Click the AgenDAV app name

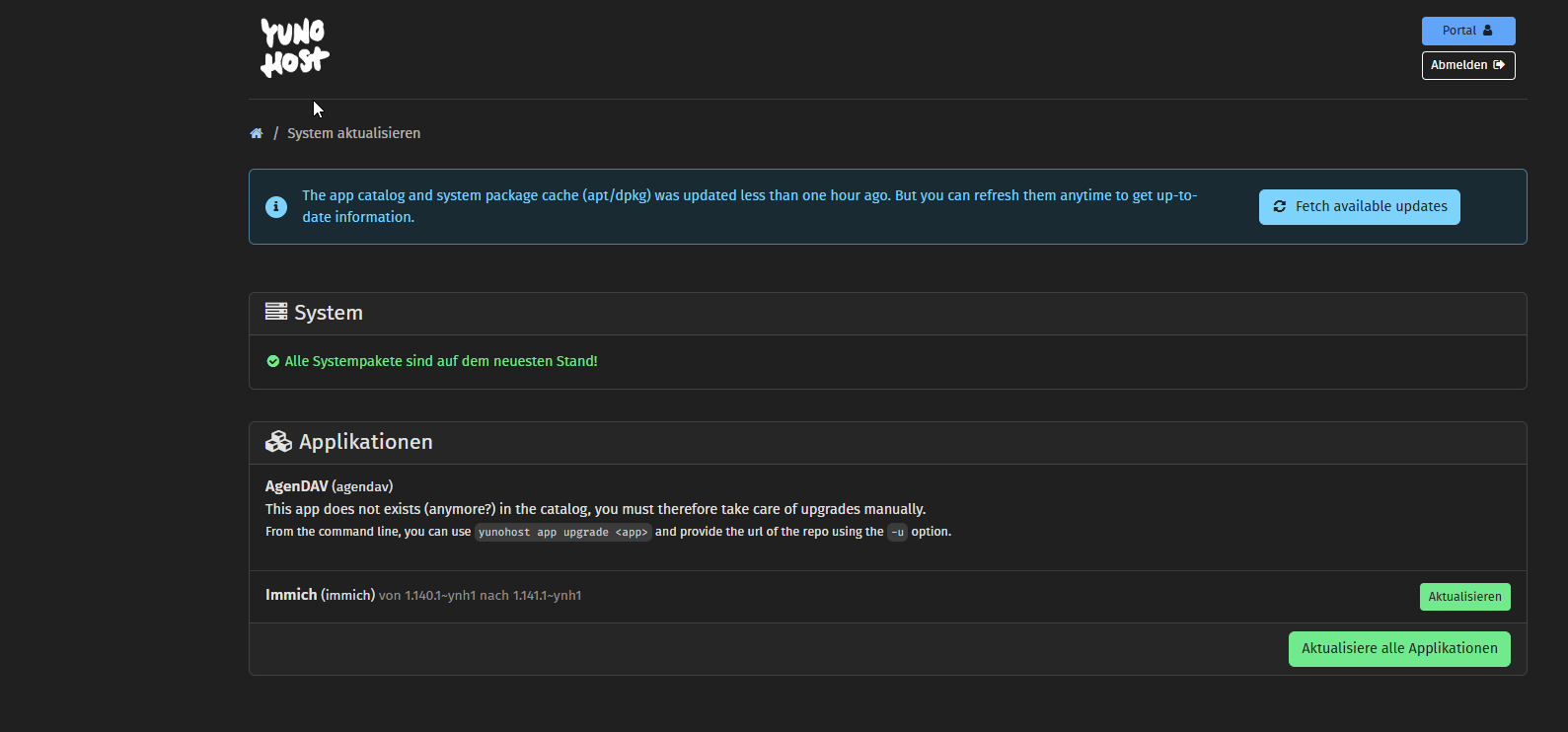[296, 486]
